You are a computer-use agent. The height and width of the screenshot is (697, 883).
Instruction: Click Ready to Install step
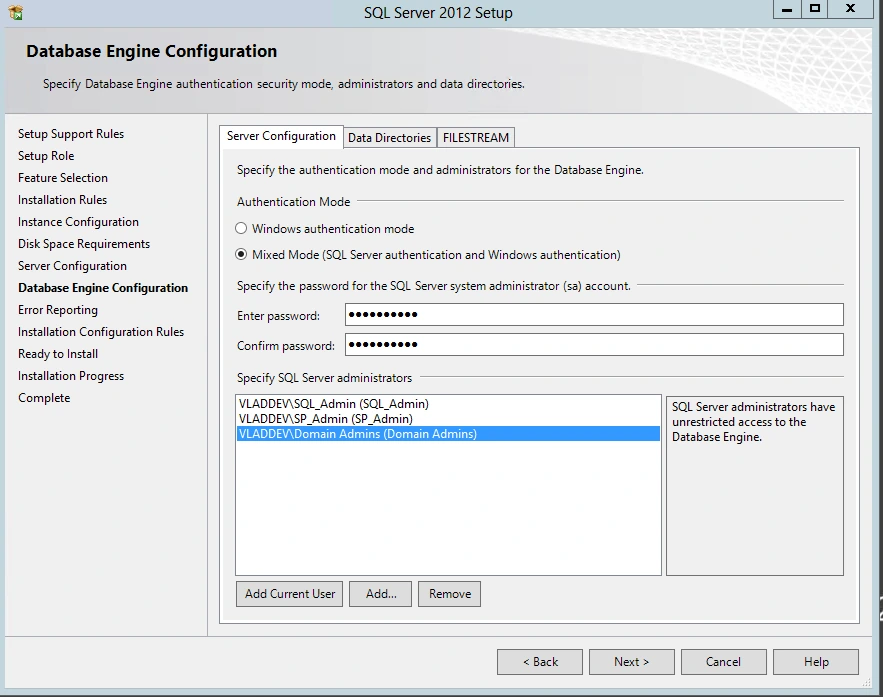(x=58, y=354)
